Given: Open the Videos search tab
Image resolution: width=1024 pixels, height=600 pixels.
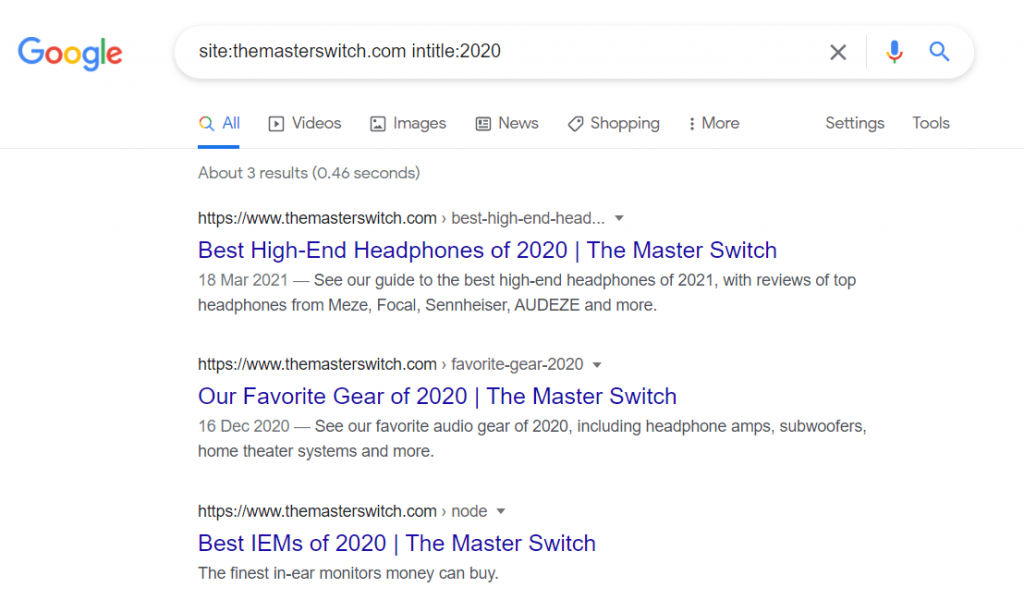Looking at the screenshot, I should [305, 124].
